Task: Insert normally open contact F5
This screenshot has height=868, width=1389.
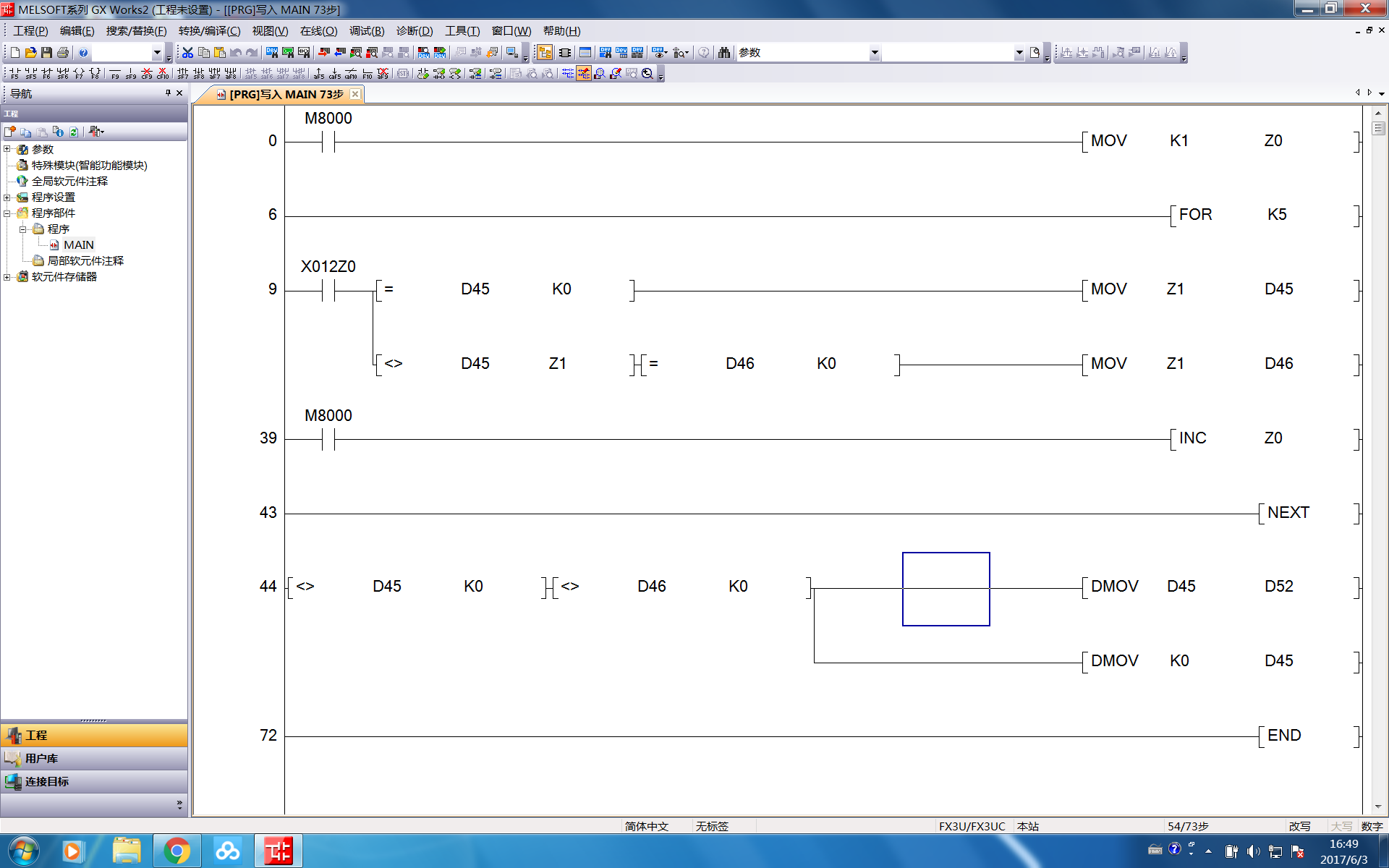Action: (14, 73)
